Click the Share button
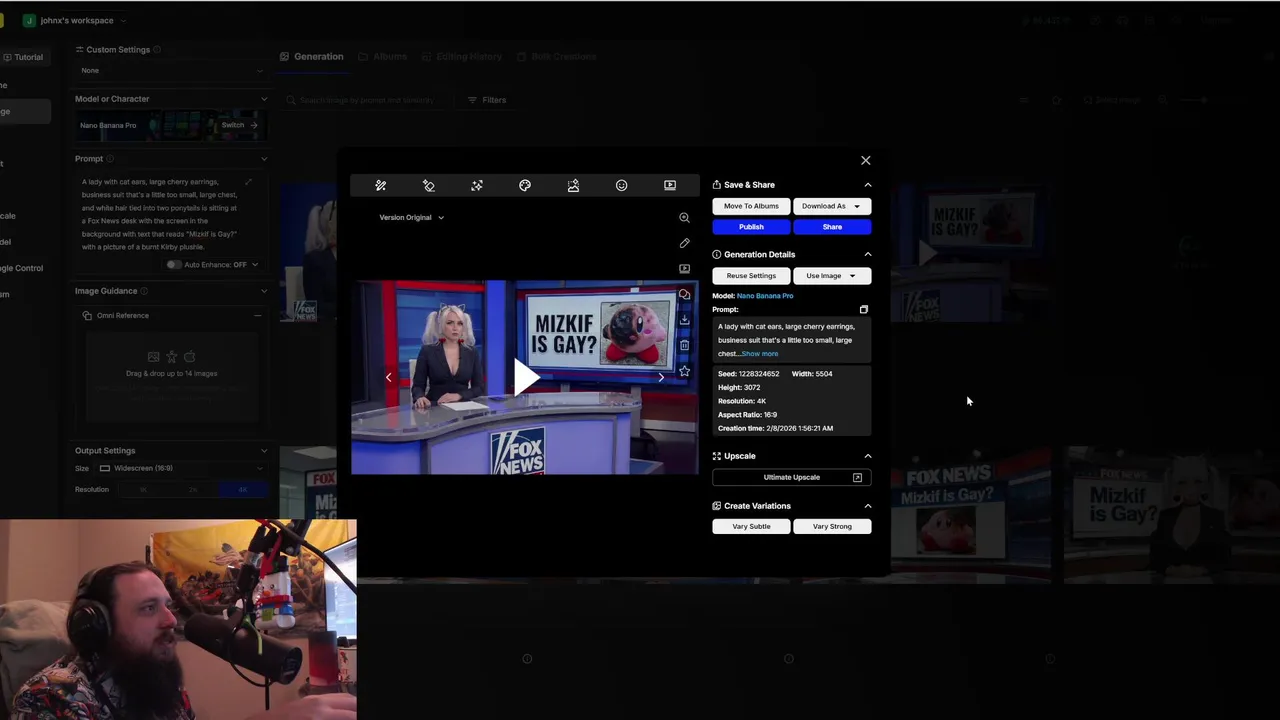The height and width of the screenshot is (720, 1280). point(832,227)
